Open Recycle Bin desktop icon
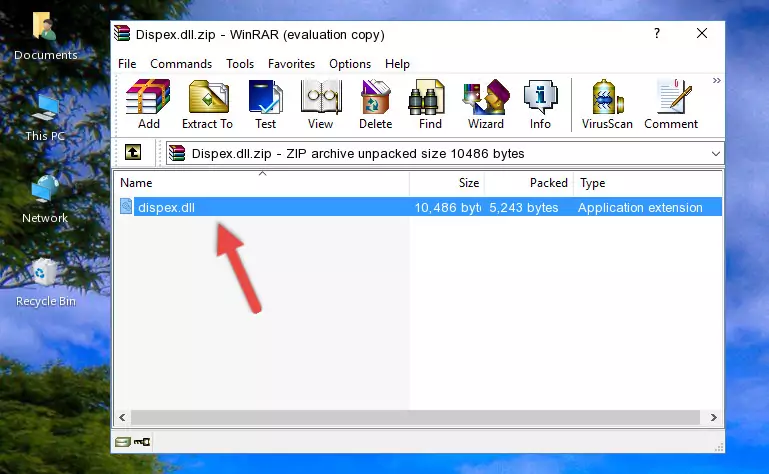The width and height of the screenshot is (769, 474). [x=46, y=283]
